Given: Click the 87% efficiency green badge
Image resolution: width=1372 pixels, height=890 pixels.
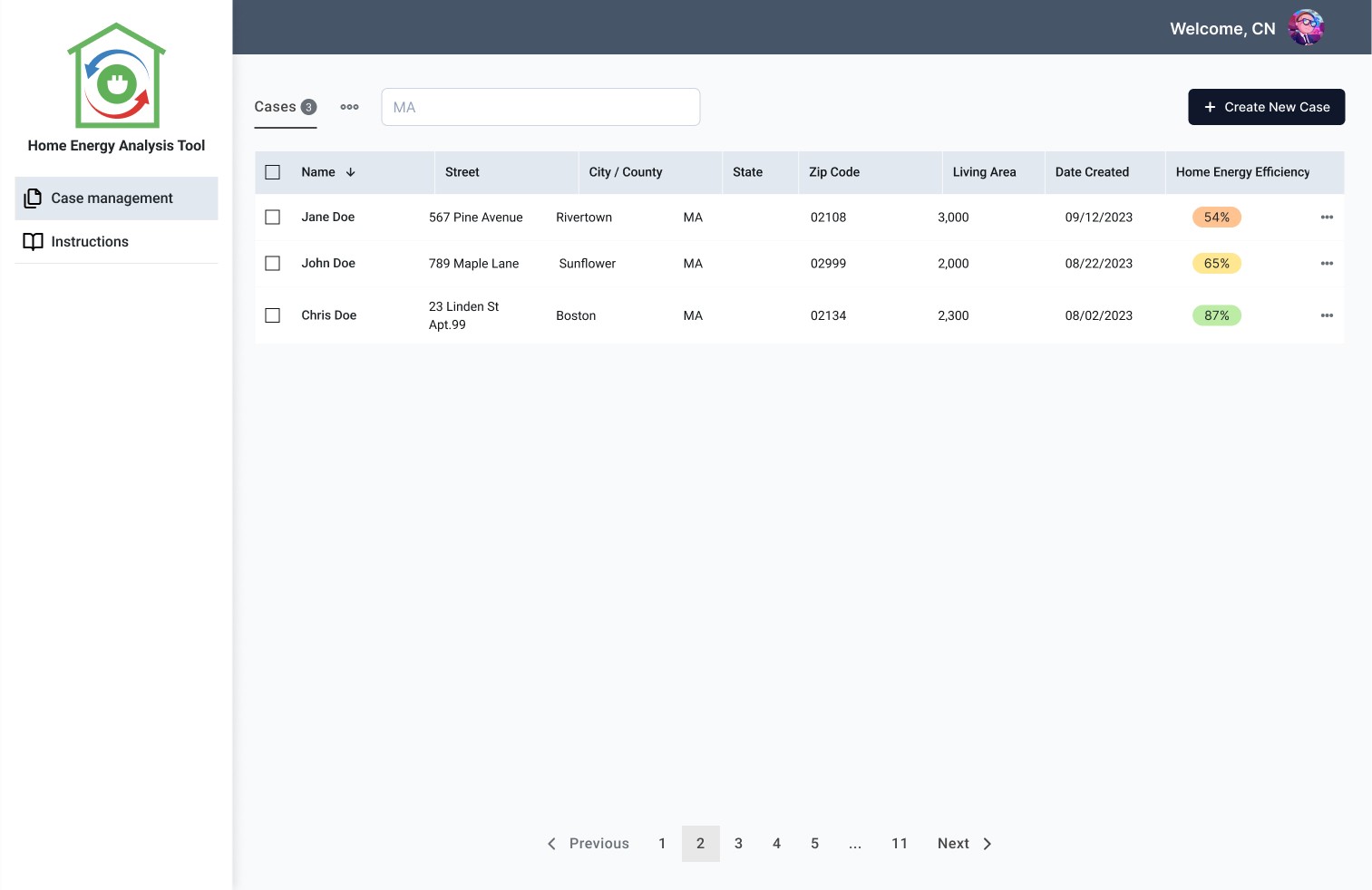Looking at the screenshot, I should [1216, 315].
